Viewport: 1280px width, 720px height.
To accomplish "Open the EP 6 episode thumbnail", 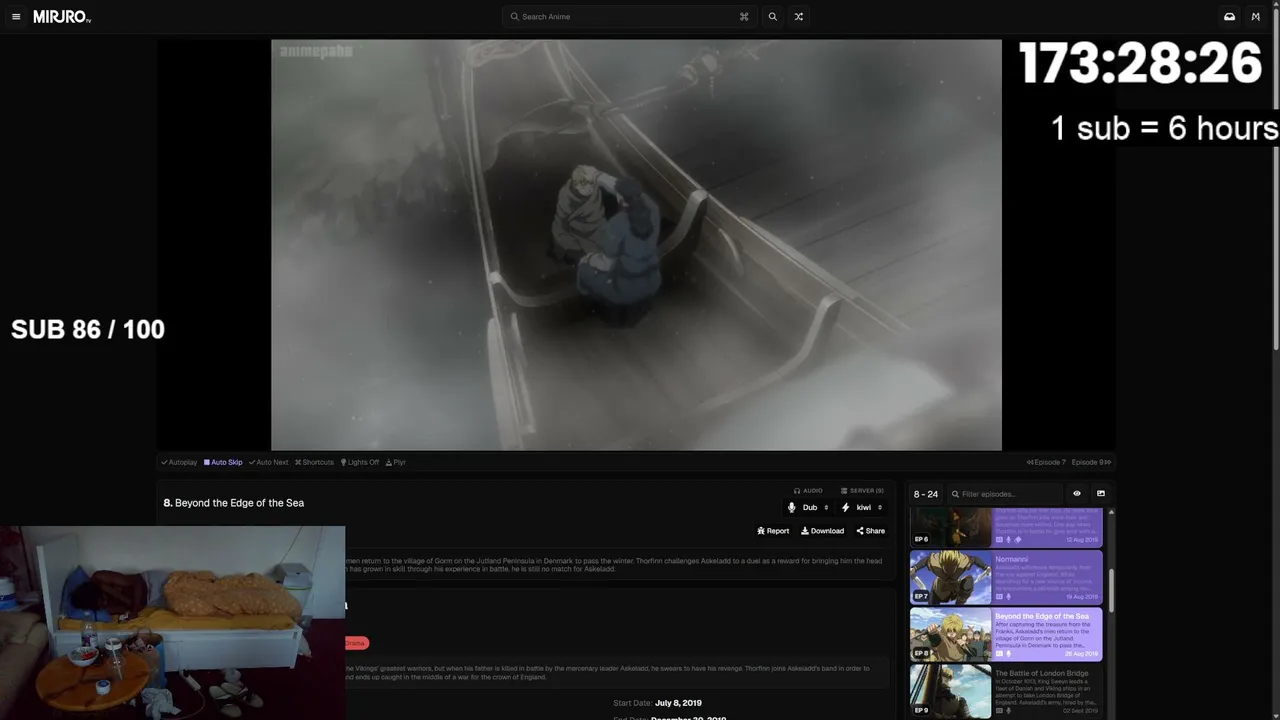I will 950,527.
